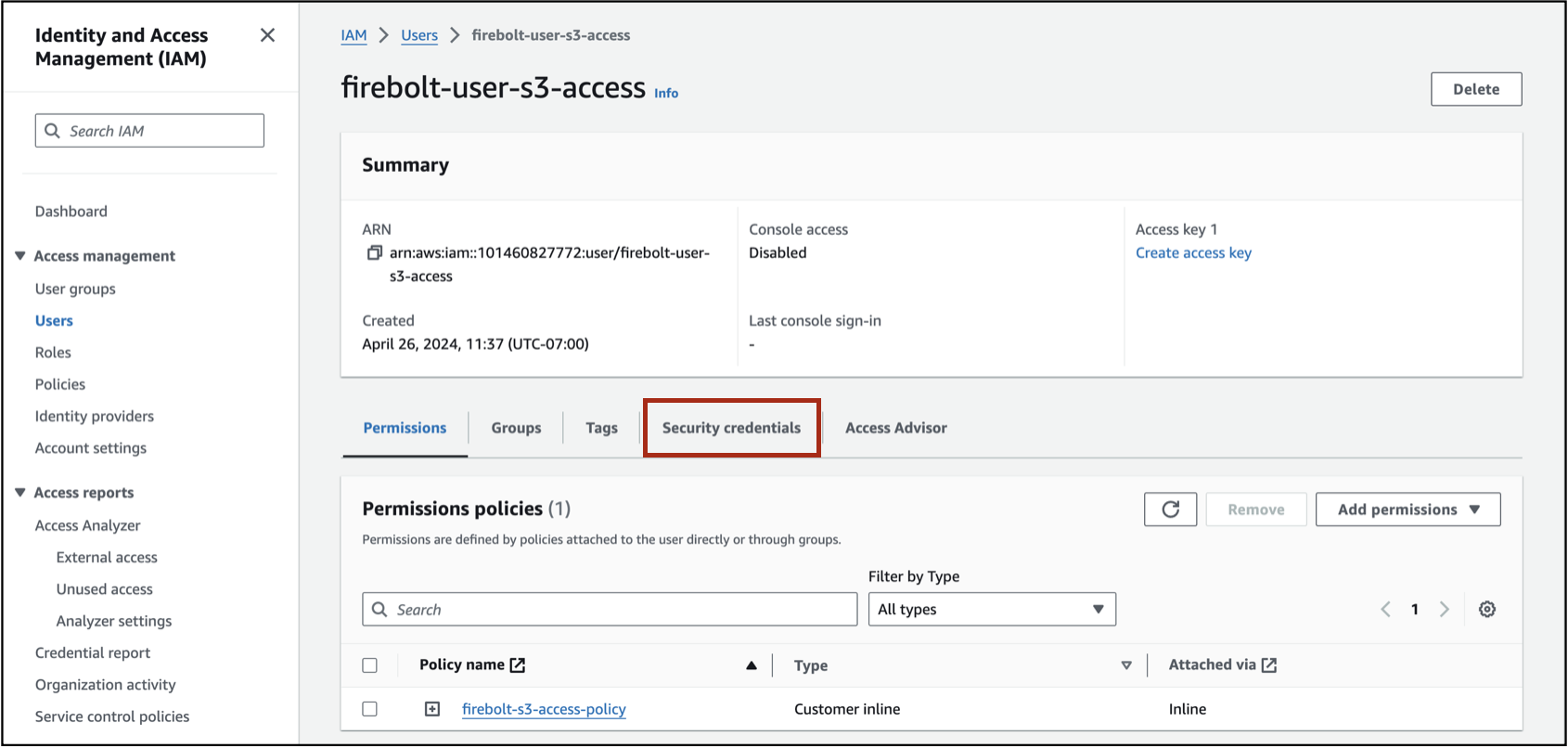Copy the user ARN with the copy icon

(375, 252)
